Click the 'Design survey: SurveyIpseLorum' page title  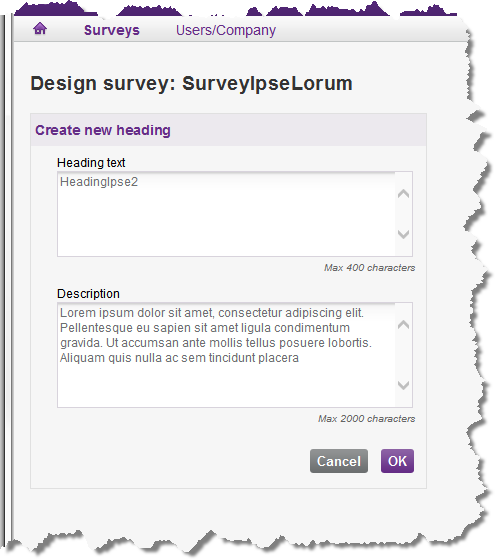[192, 84]
